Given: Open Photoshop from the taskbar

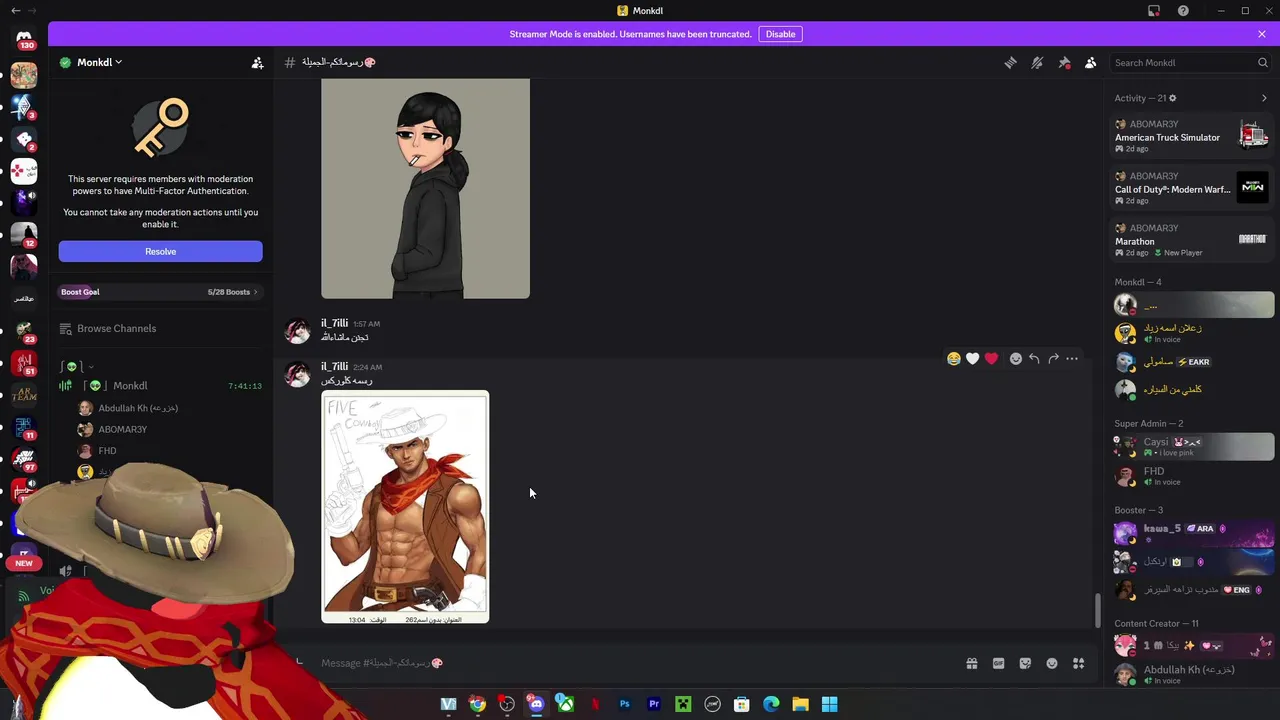Looking at the screenshot, I should tap(624, 704).
